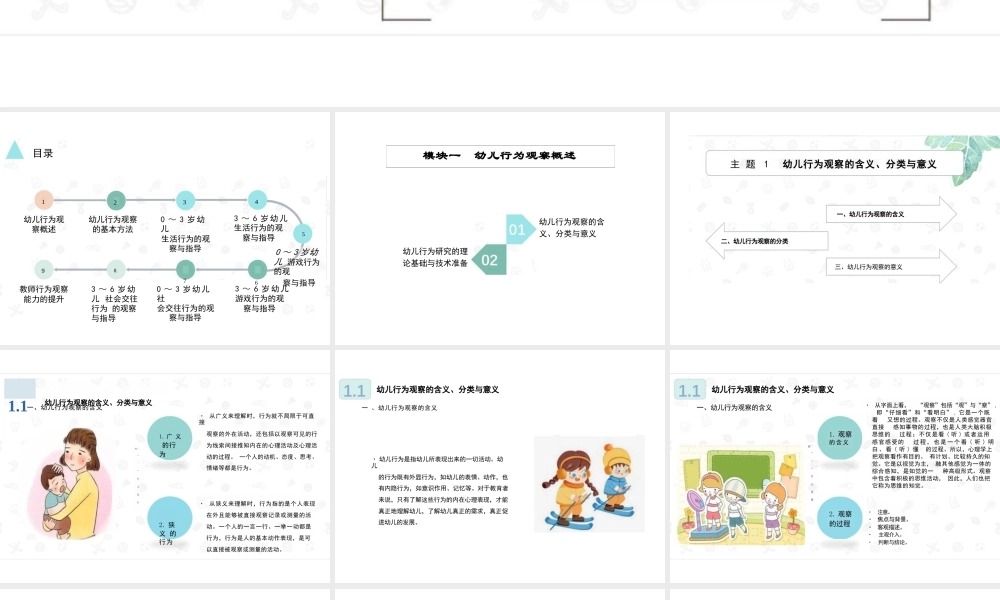Click the italic 0～3岁幼儿游戏行为 label
Viewport: 1000px width, 600px height.
[297, 267]
